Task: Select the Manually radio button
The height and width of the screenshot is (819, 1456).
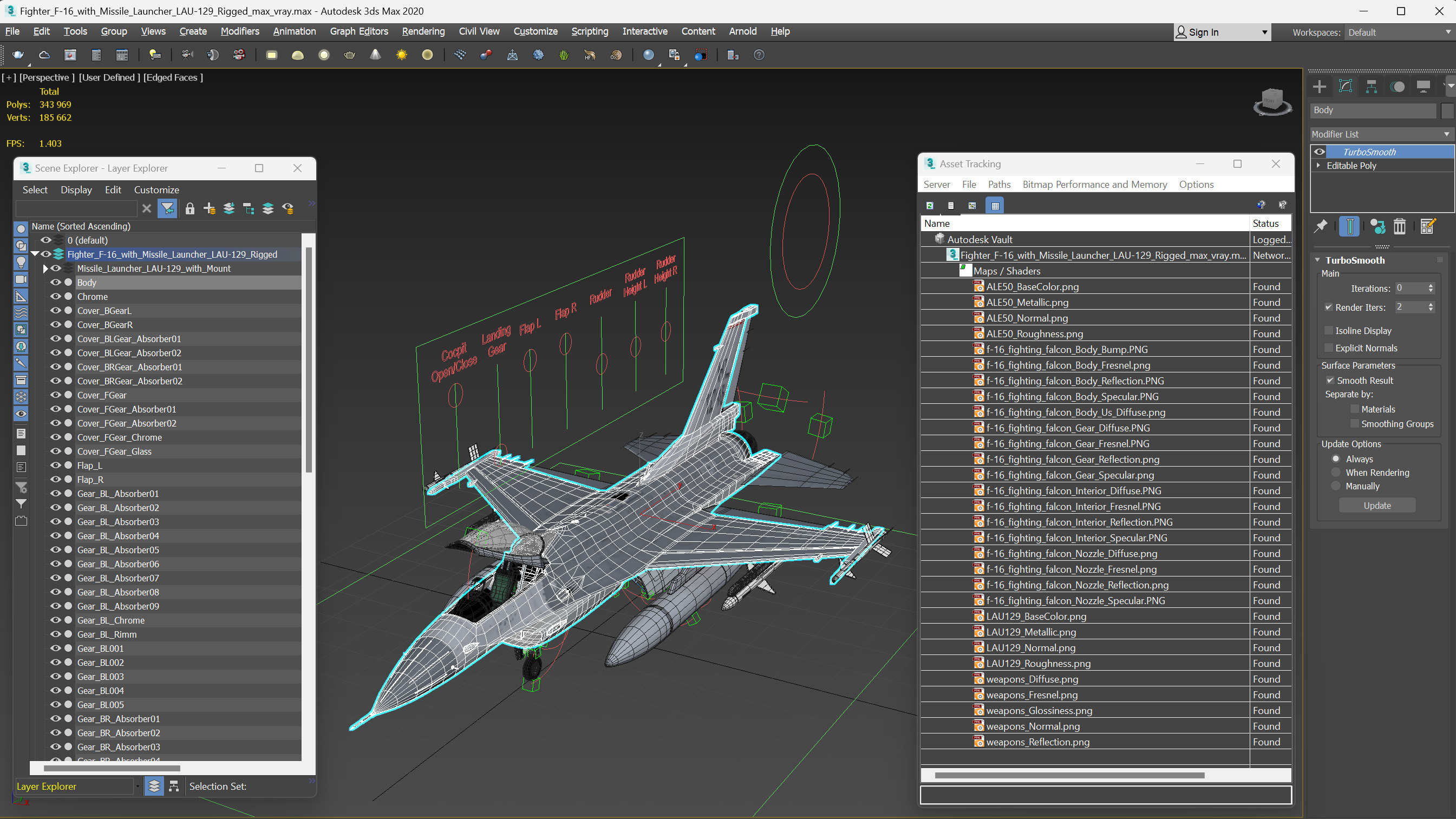Action: pyautogui.click(x=1336, y=486)
